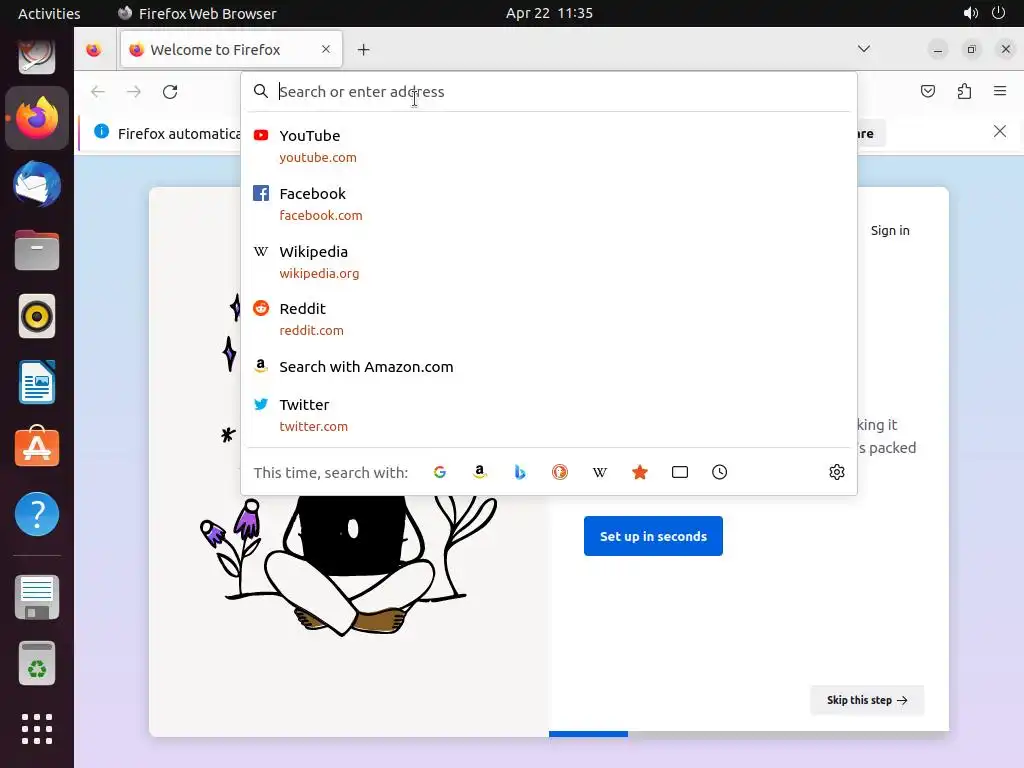Select the Welcome to Firefox tab
This screenshot has width=1024, height=768.
(231, 50)
